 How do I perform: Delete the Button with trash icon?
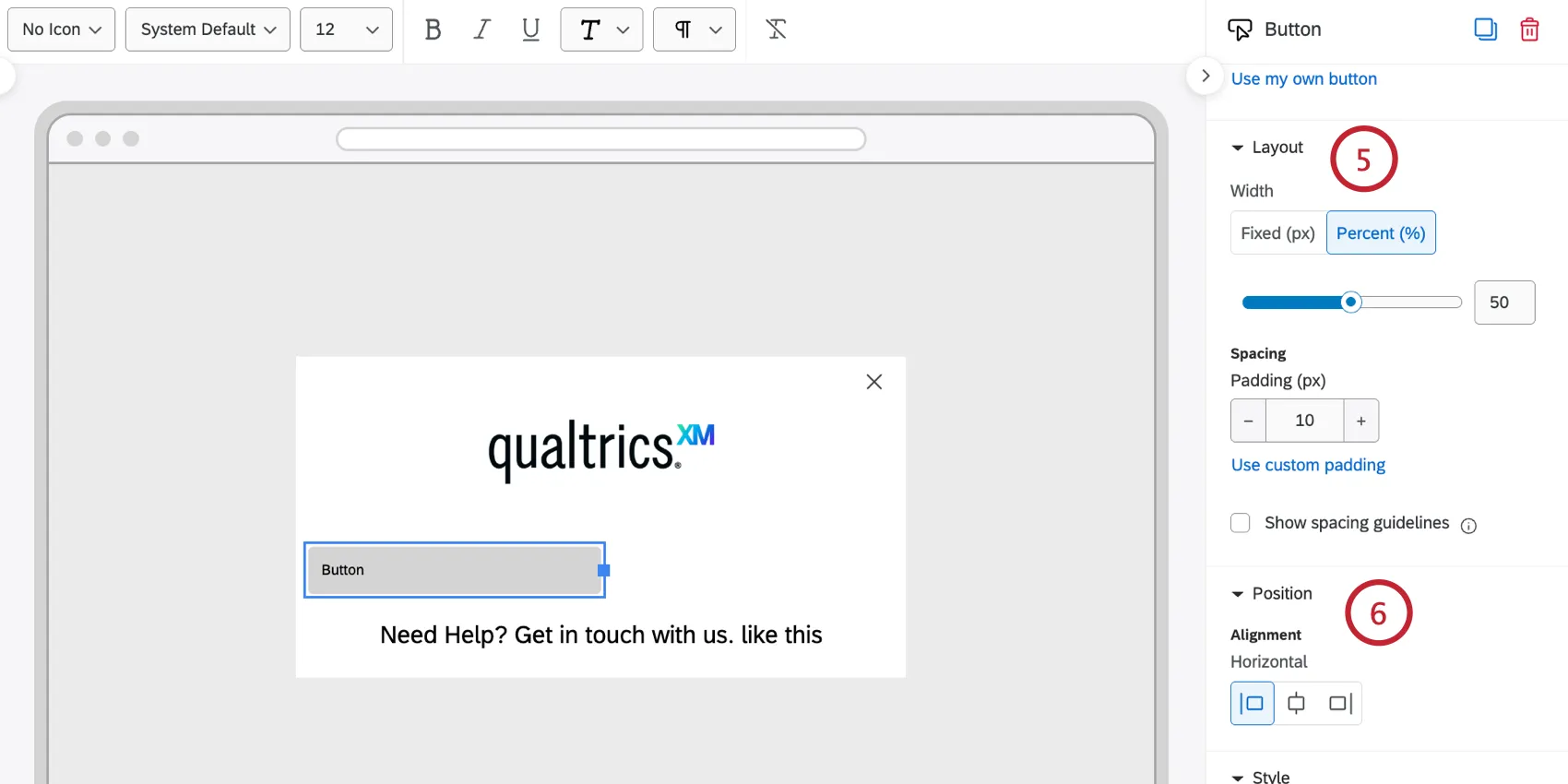pos(1529,30)
